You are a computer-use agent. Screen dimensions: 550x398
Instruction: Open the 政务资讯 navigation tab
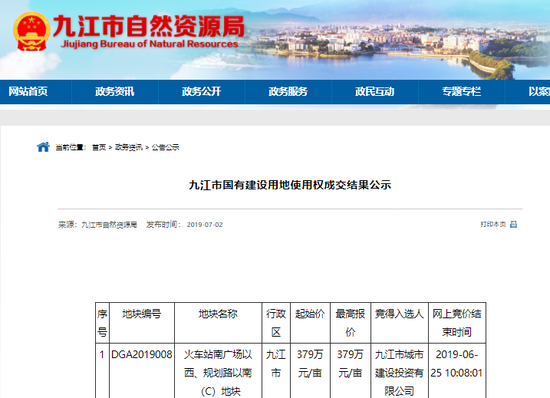[115, 92]
